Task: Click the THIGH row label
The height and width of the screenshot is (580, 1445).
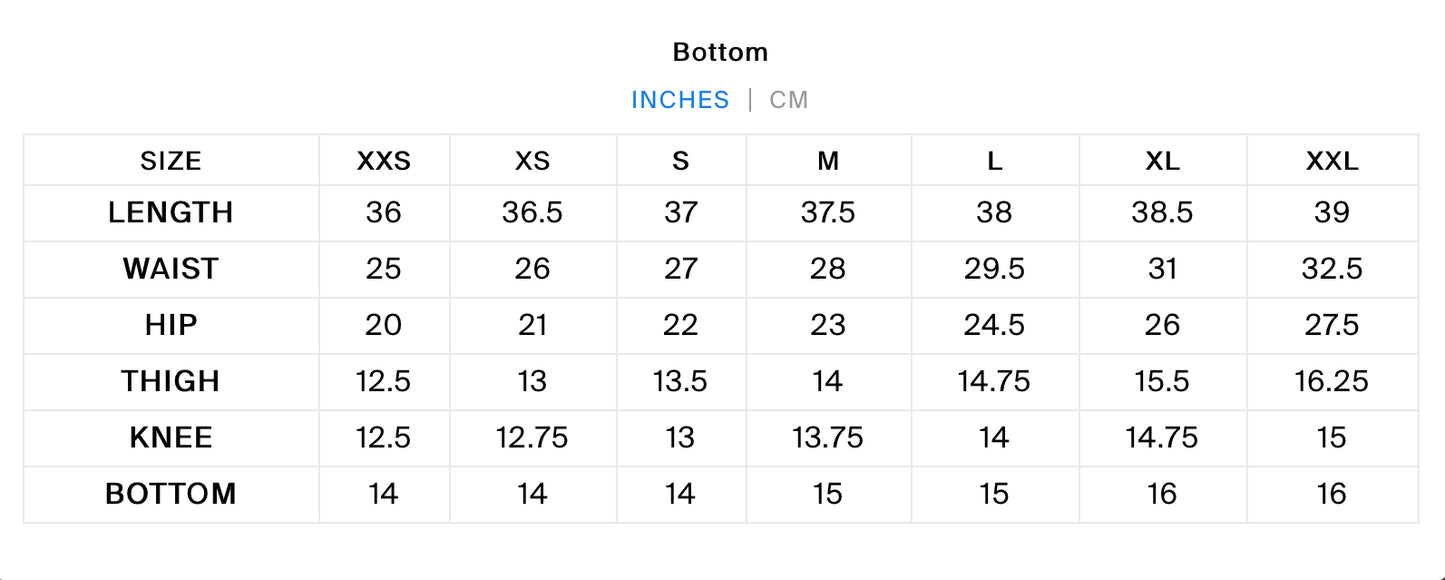Action: click(171, 381)
